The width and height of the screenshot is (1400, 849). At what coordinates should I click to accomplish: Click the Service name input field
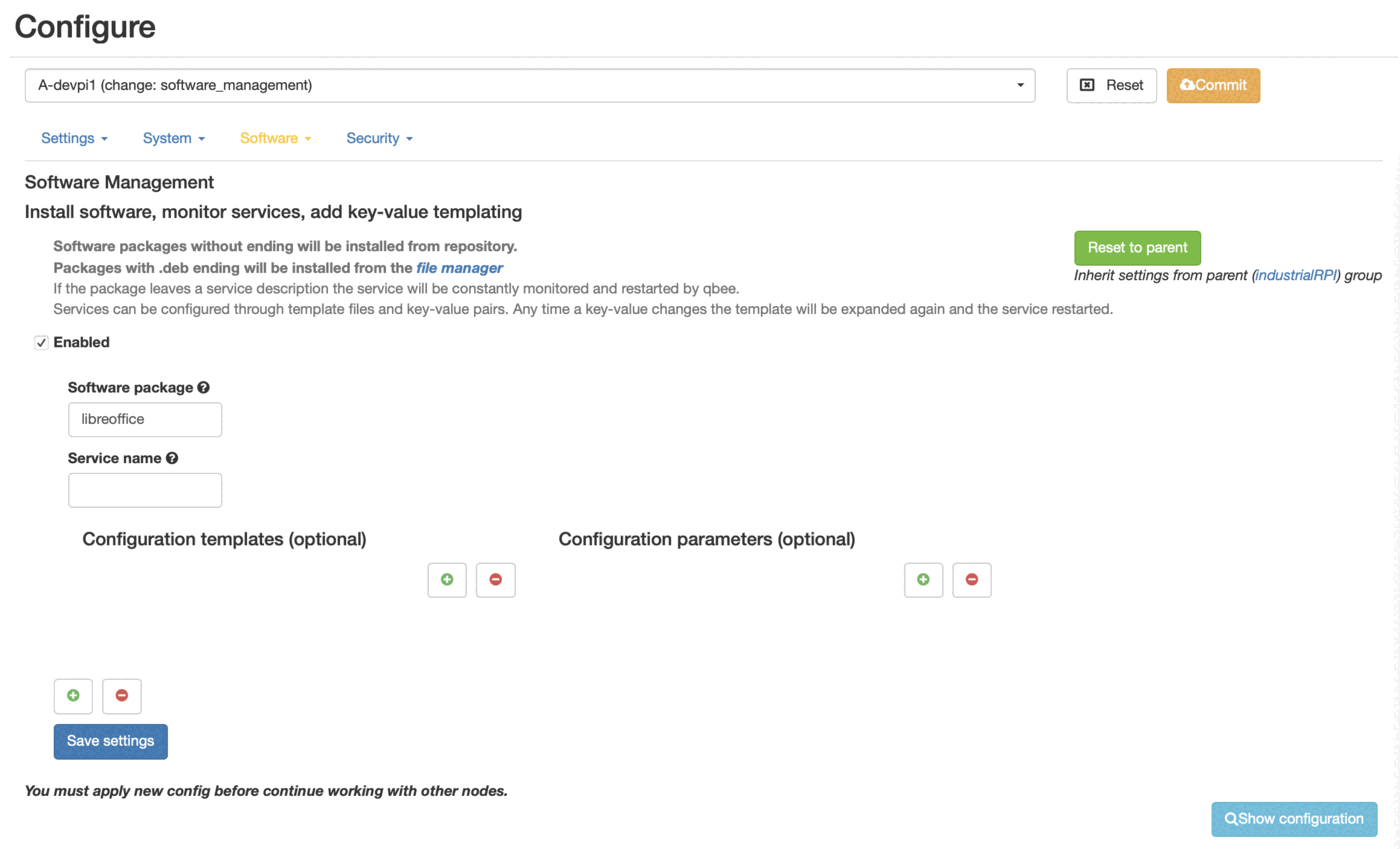pyautogui.click(x=145, y=490)
